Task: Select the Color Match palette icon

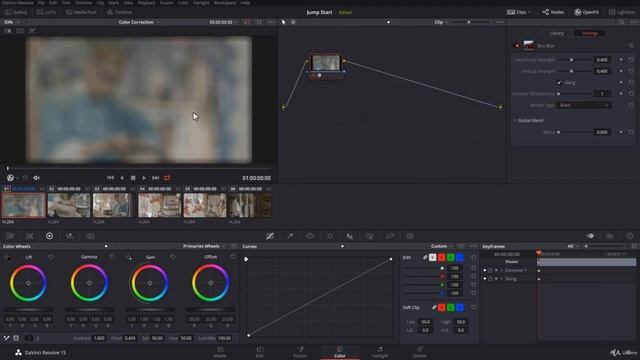Action: pyautogui.click(x=30, y=236)
